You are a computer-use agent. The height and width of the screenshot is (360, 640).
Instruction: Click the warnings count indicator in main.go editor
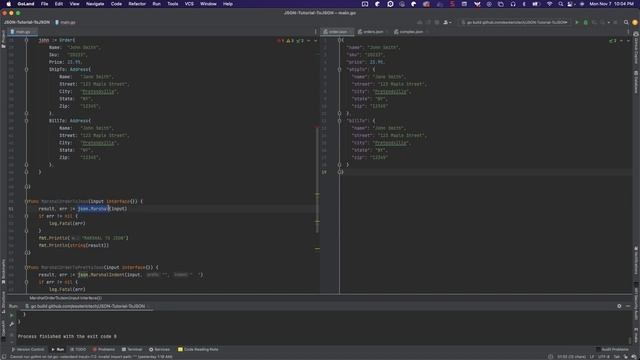click(x=290, y=40)
